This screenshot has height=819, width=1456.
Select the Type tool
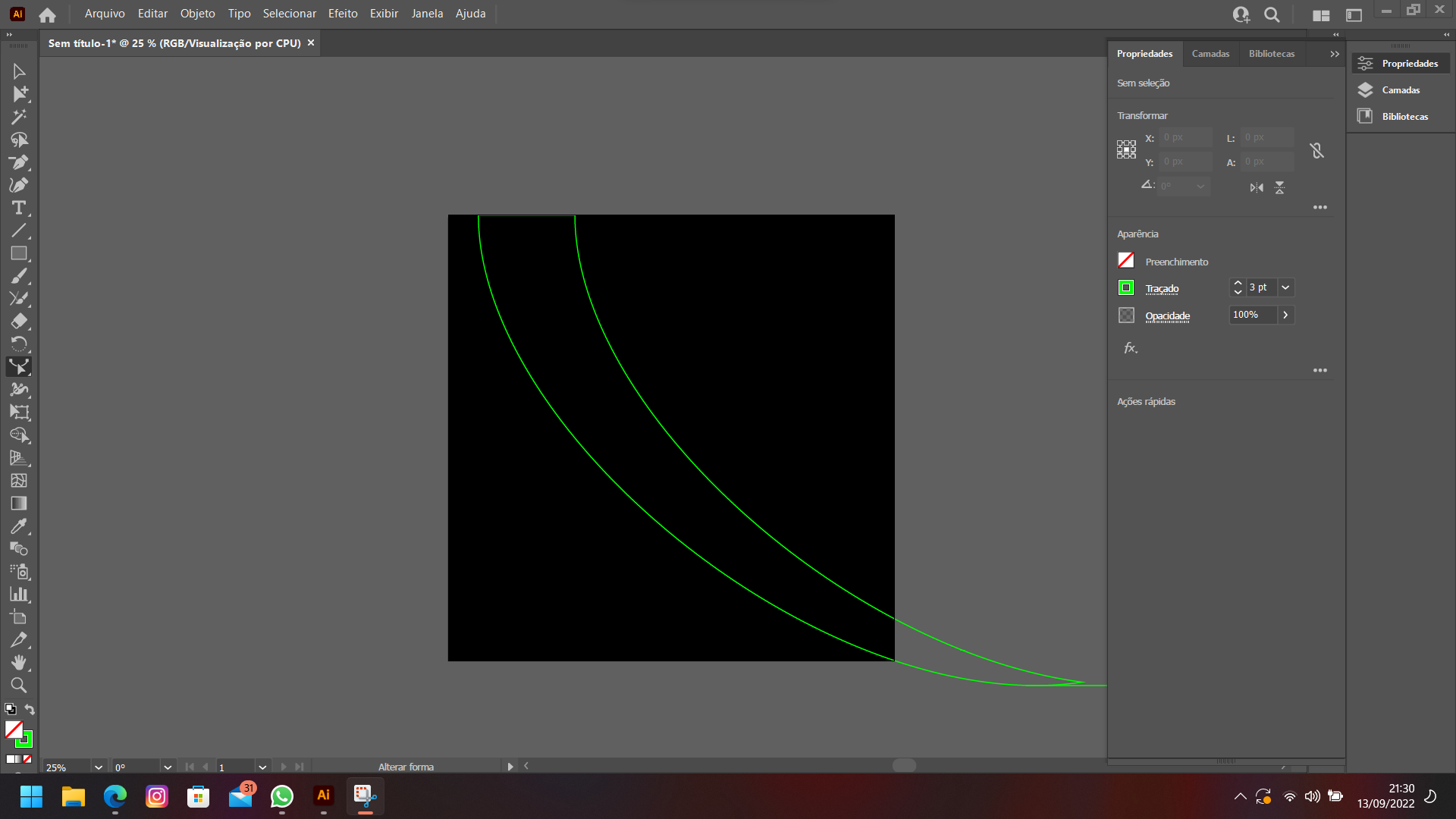tap(19, 208)
